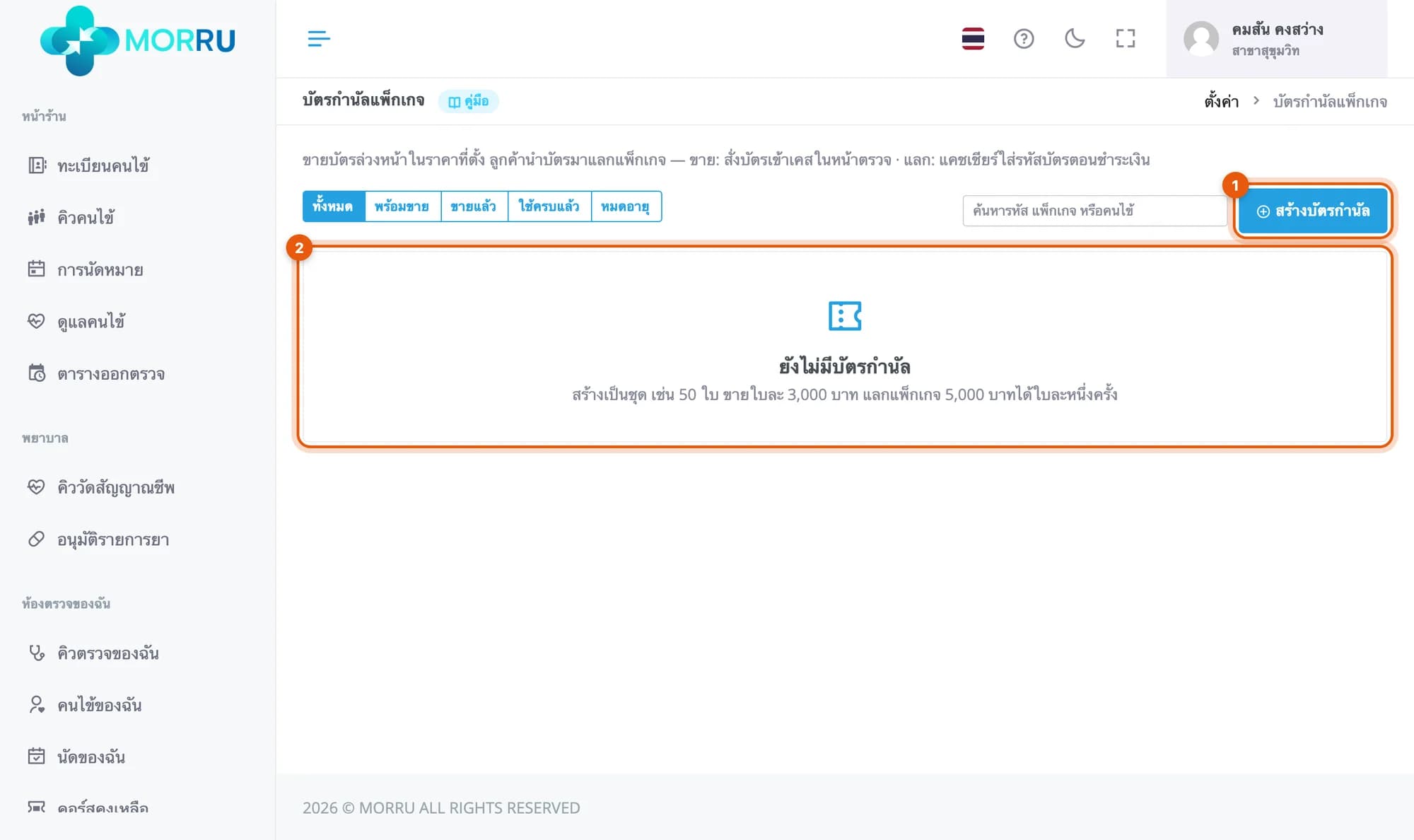Select the ใช้ครบแล้ว filter tab
Viewport: 1414px width, 840px height.
pyautogui.click(x=549, y=206)
